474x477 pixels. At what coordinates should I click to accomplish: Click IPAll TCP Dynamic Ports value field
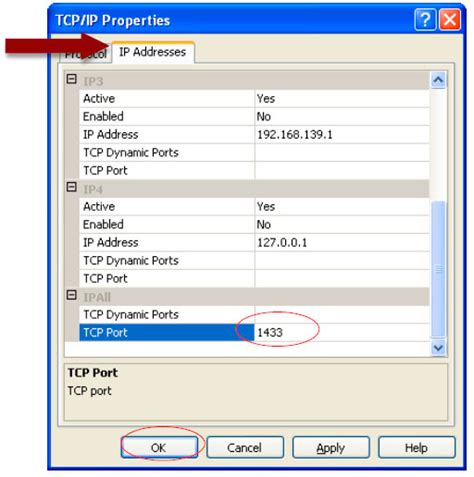(342, 315)
